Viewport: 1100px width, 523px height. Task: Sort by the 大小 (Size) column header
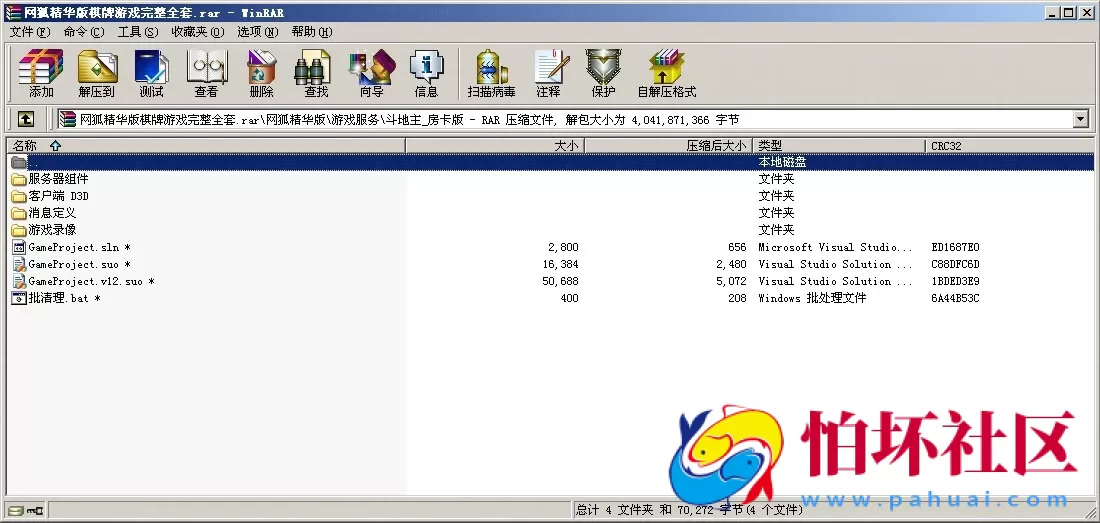point(495,146)
